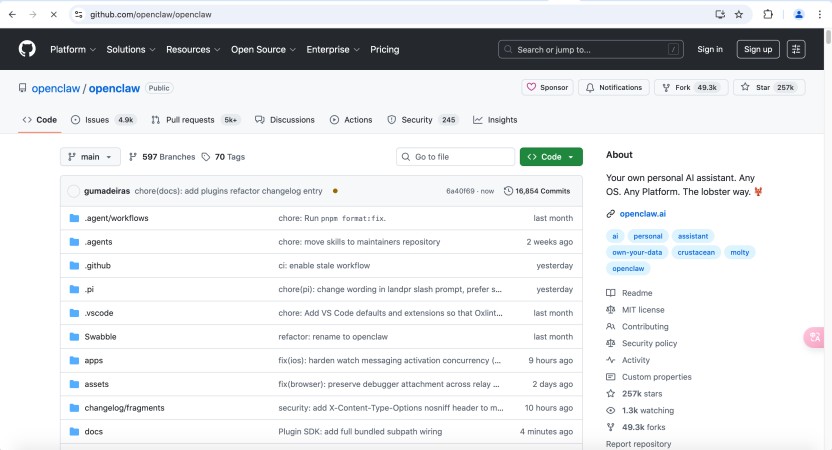Open the browser extensions puzzle icon
The width and height of the screenshot is (832, 450).
click(768, 15)
